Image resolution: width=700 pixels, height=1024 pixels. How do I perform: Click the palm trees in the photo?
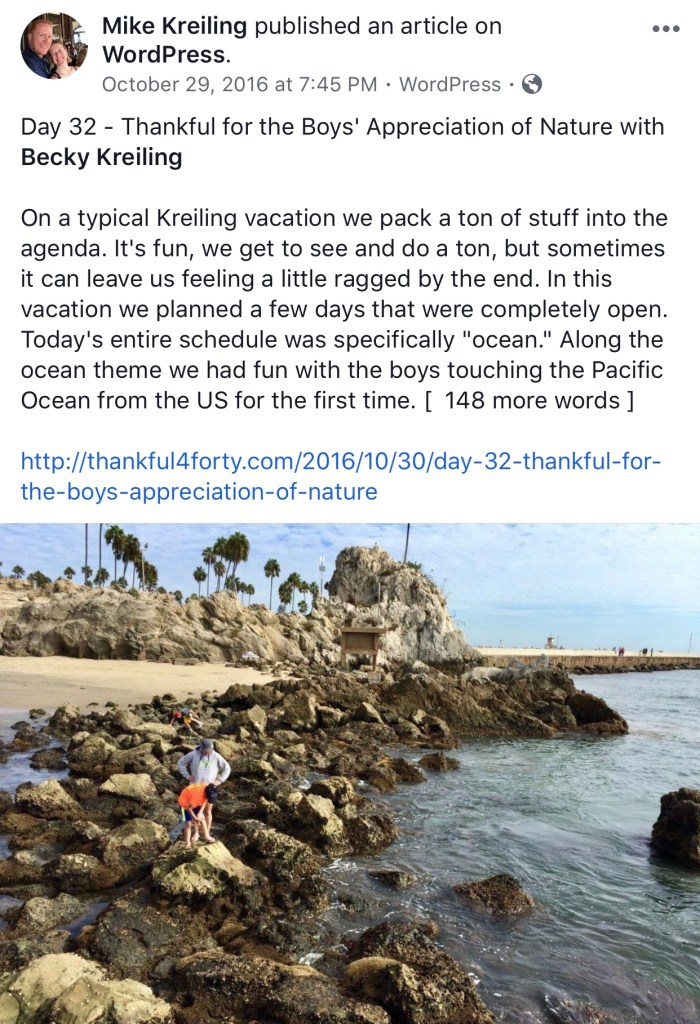coord(230,560)
